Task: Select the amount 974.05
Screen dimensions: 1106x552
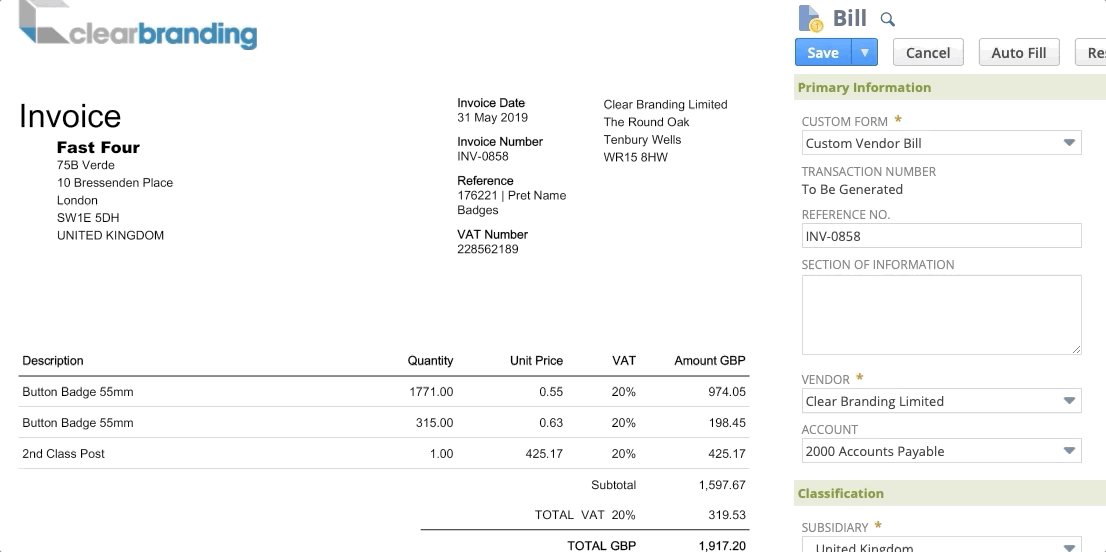Action: [x=727, y=392]
